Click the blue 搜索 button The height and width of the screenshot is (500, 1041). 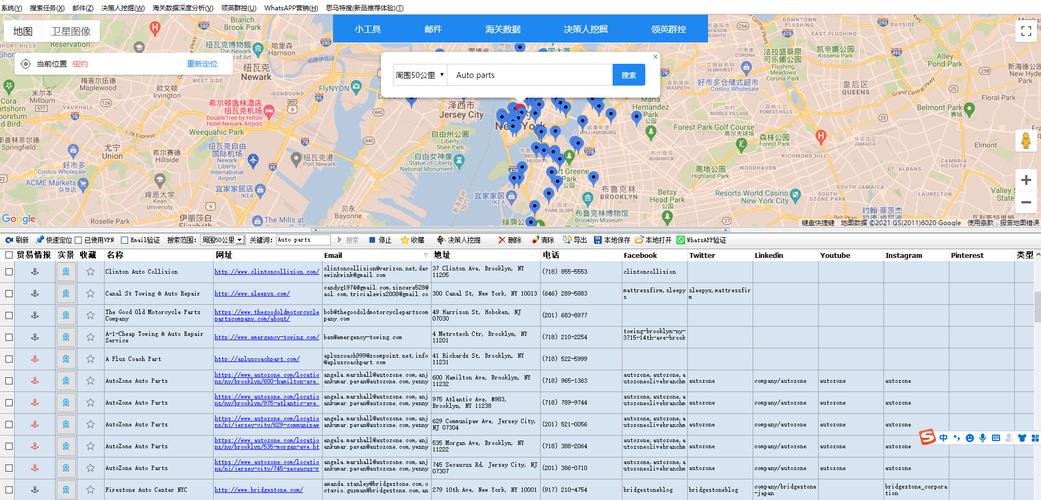point(628,75)
